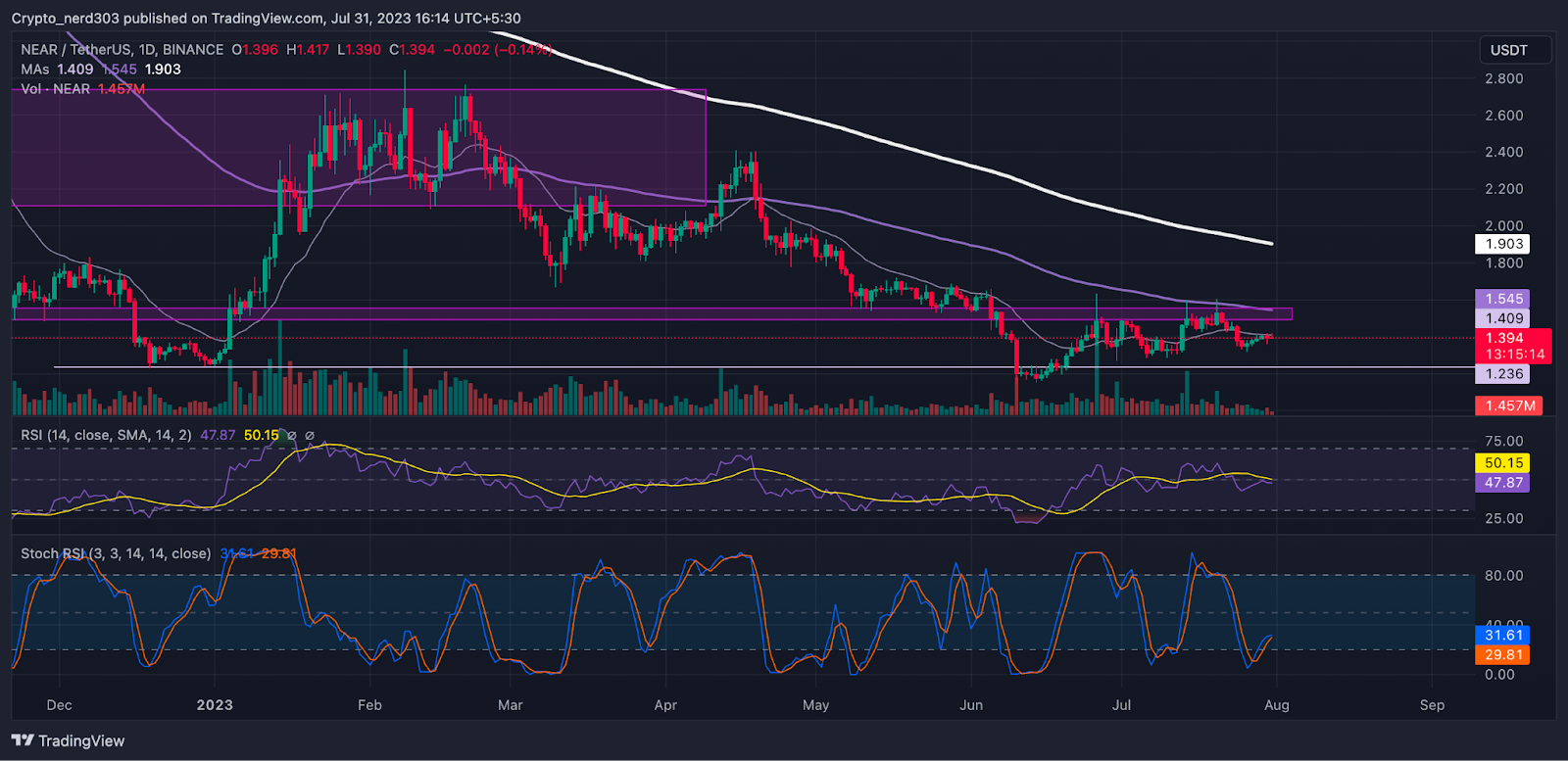The width and height of the screenshot is (1568, 761).
Task: Click the Dec label on time axis
Action: [x=59, y=705]
